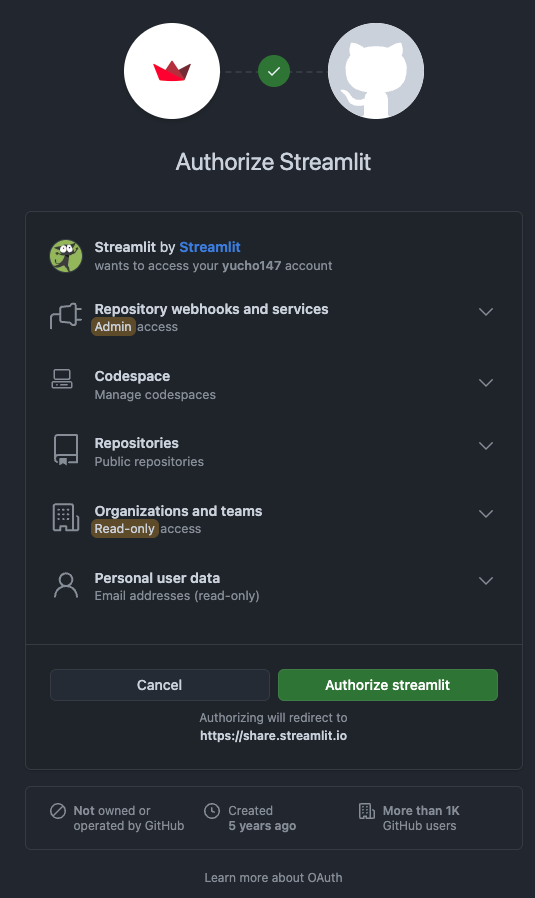Click the Cancel button
The width and height of the screenshot is (535, 898).
(160, 685)
